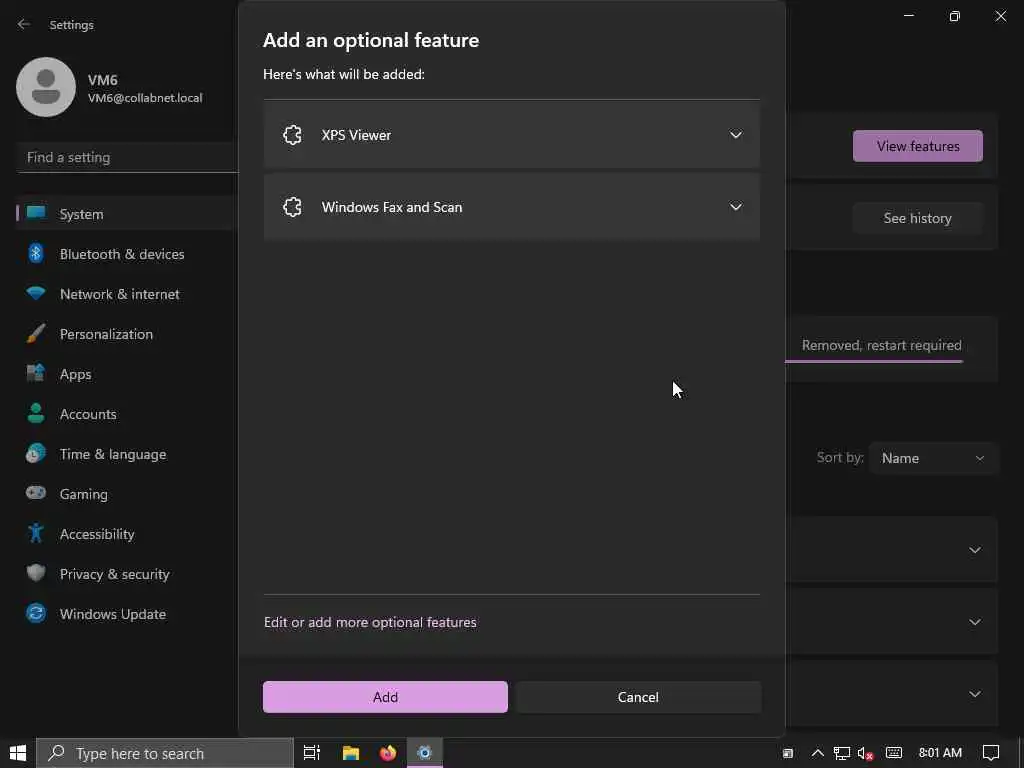Screen dimensions: 1024x768
Task: Expand the last feature row behind the dialog
Action: pos(974,694)
